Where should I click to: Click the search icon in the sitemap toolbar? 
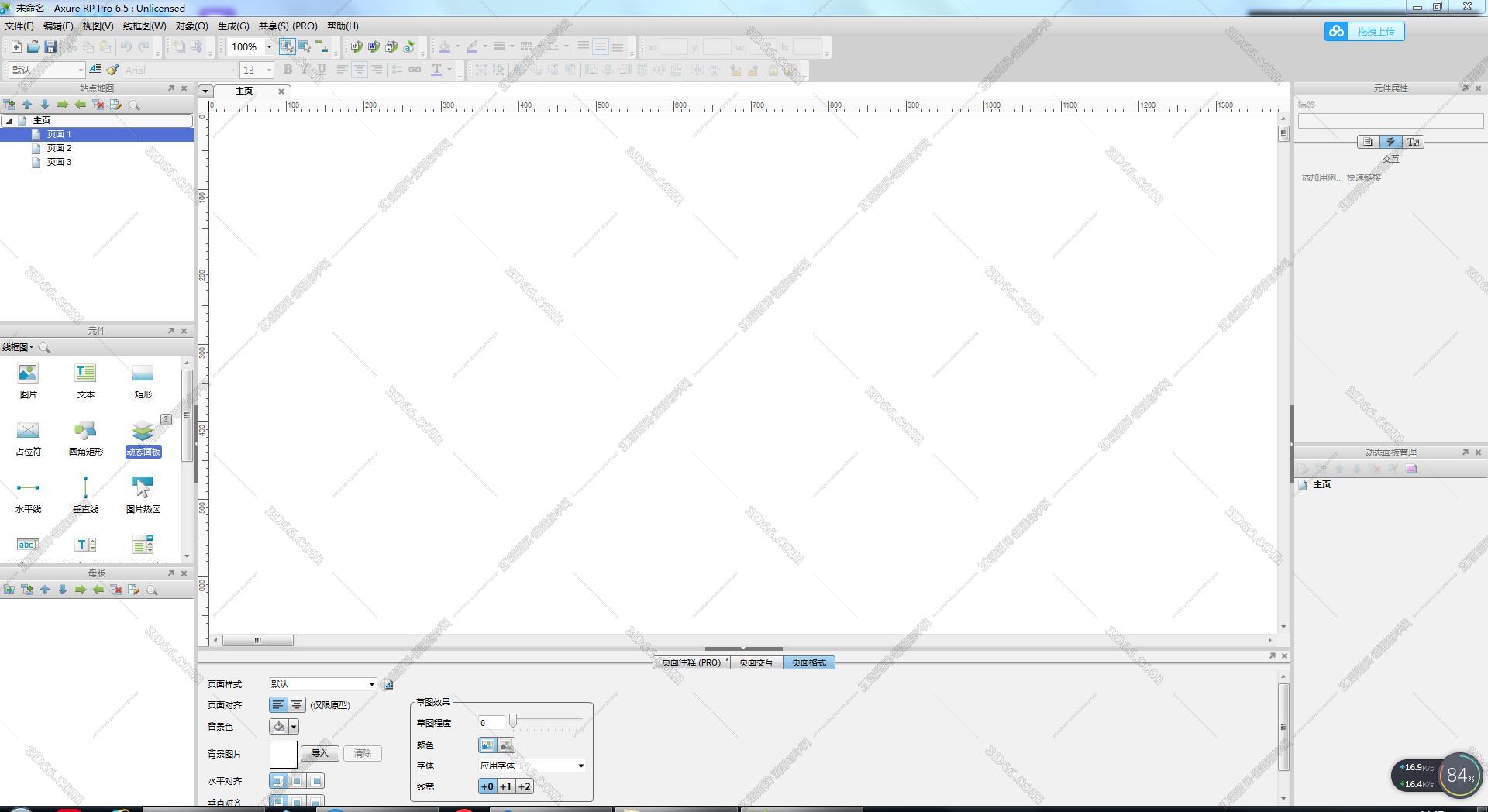click(135, 105)
